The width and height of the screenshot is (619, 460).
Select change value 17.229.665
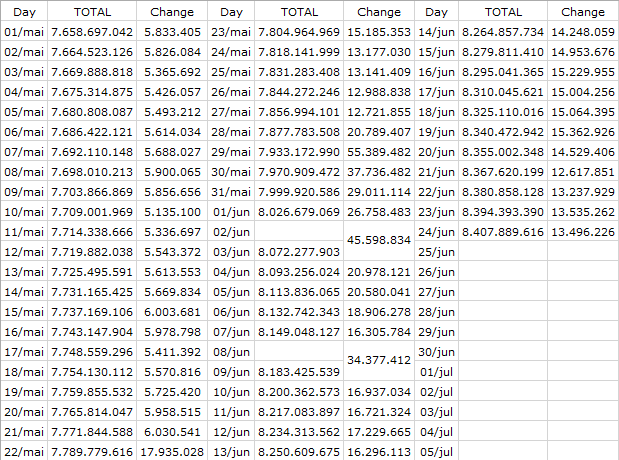coord(379,432)
